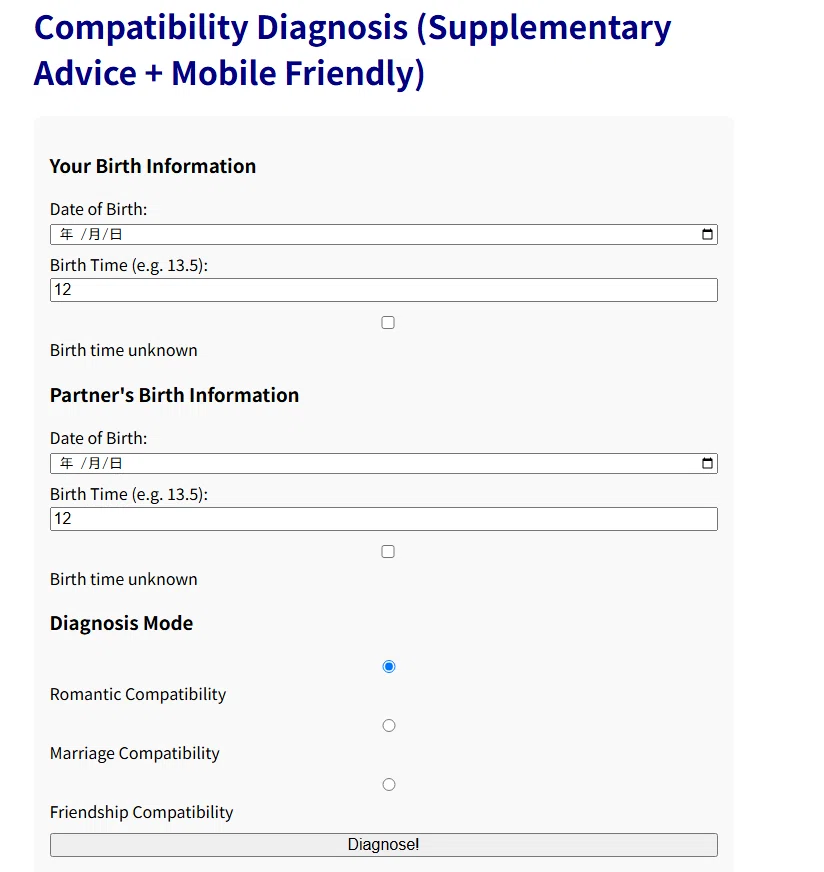Click the Romantic Compatibility label text
The image size is (824, 872).
(138, 694)
